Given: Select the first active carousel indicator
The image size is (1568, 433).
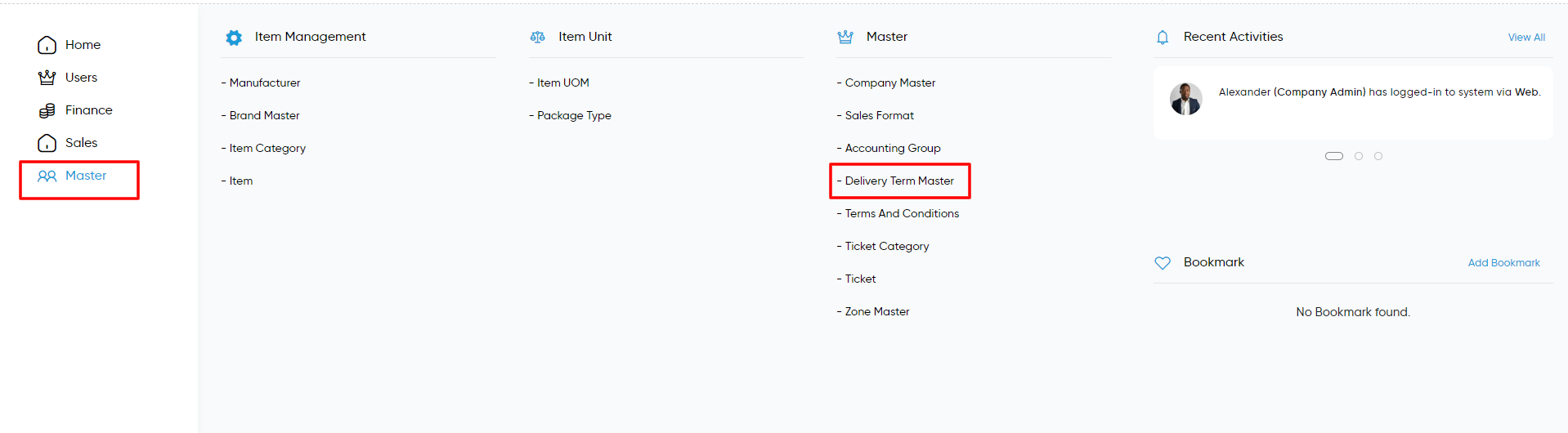Looking at the screenshot, I should click(x=1334, y=156).
